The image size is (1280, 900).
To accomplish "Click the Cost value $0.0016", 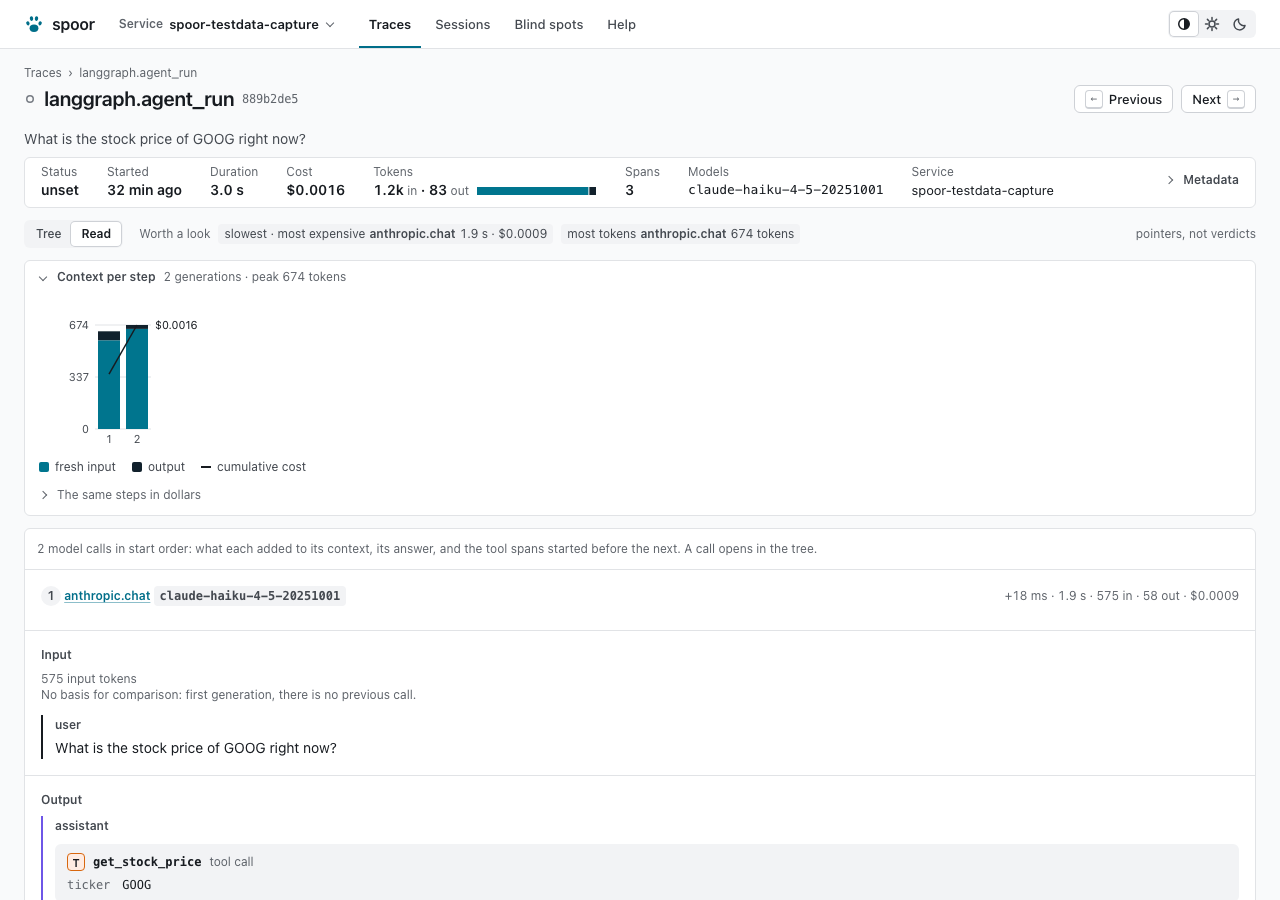I will [x=315, y=190].
